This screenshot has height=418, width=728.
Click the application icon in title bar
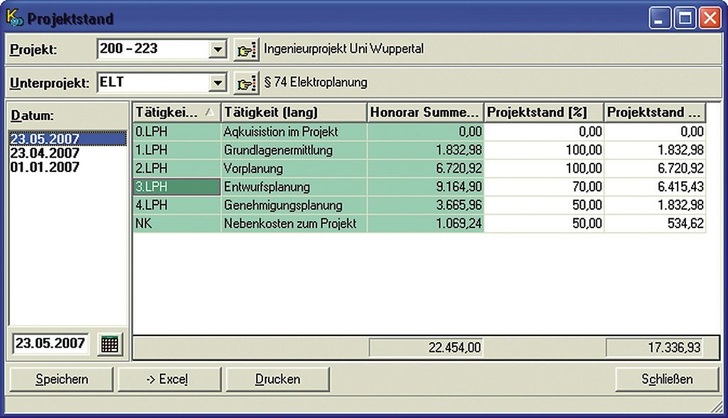(14, 18)
